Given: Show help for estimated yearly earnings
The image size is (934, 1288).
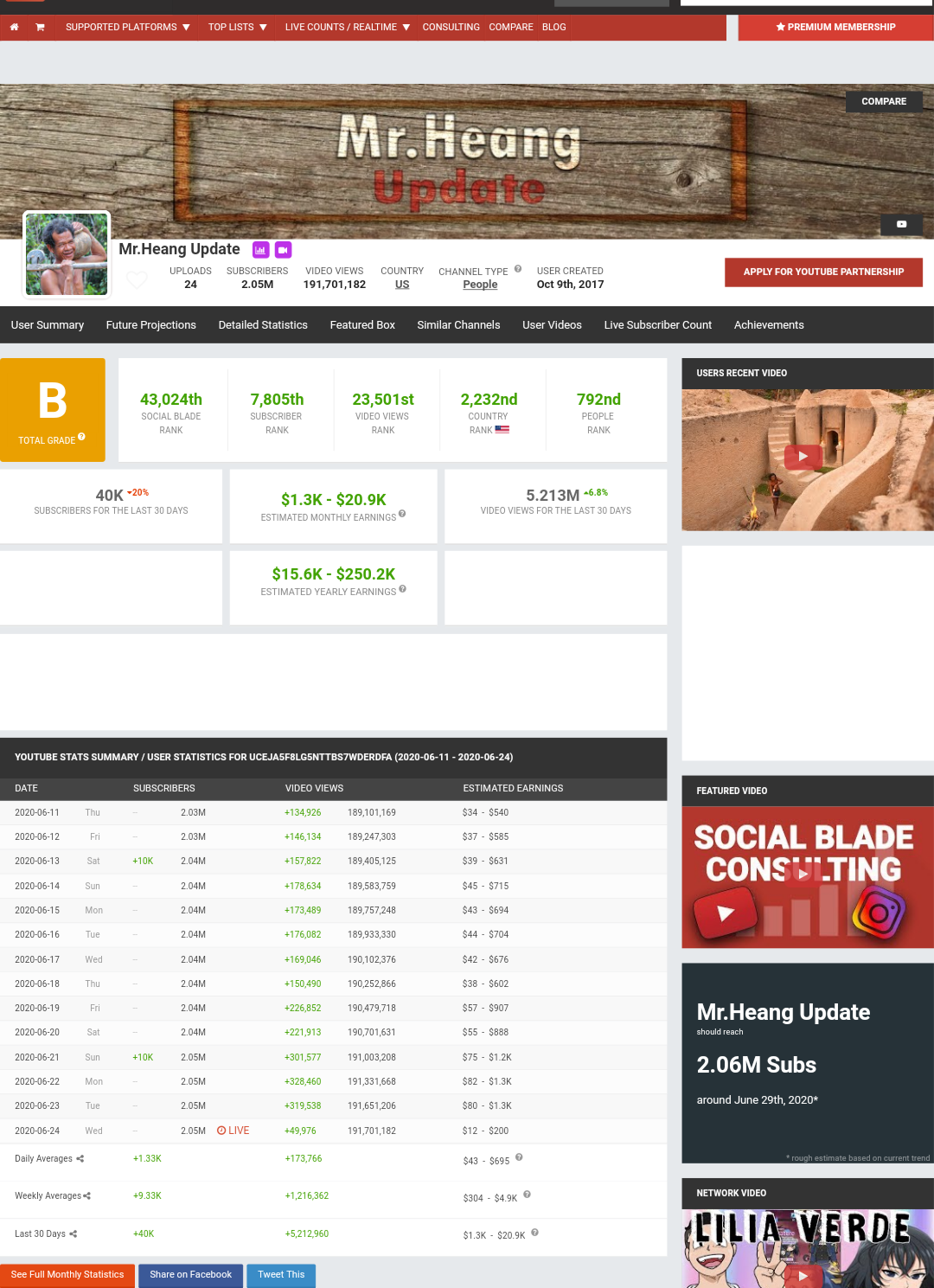Looking at the screenshot, I should pos(402,589).
